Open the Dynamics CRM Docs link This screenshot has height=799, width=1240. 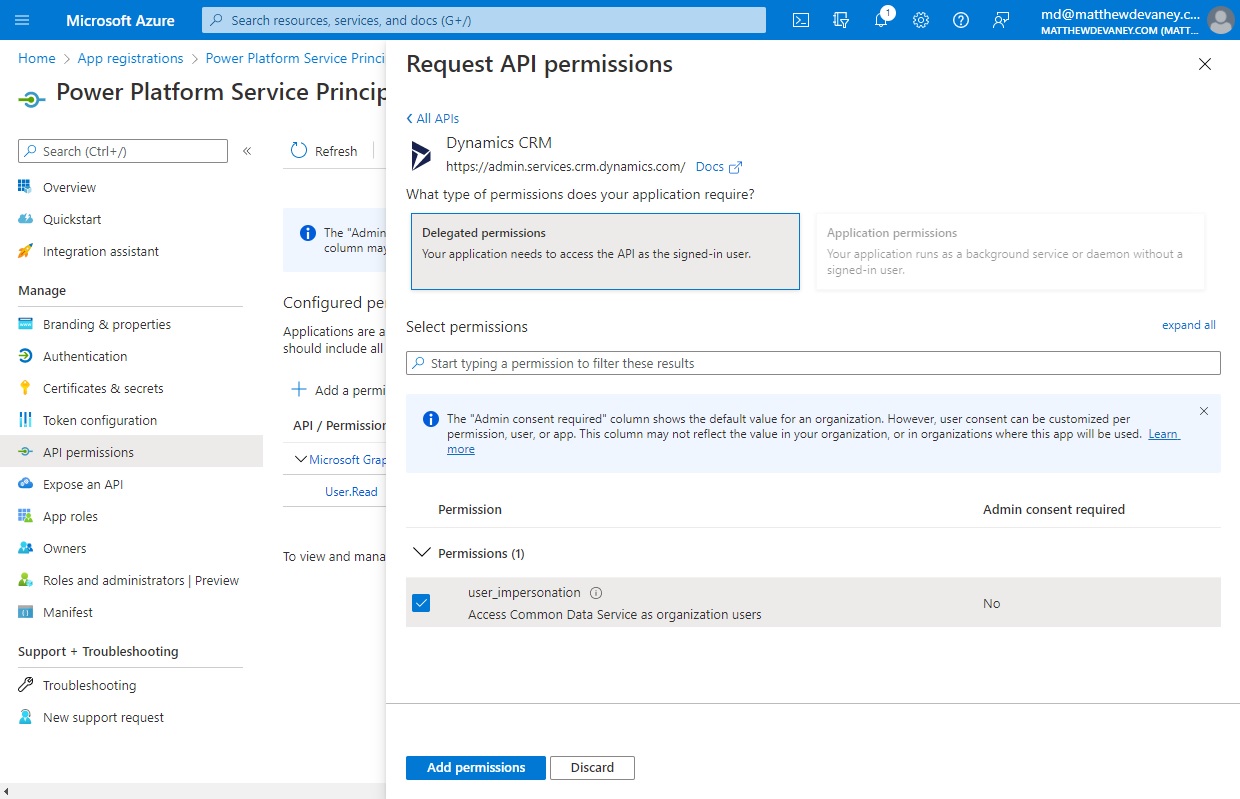coord(711,166)
